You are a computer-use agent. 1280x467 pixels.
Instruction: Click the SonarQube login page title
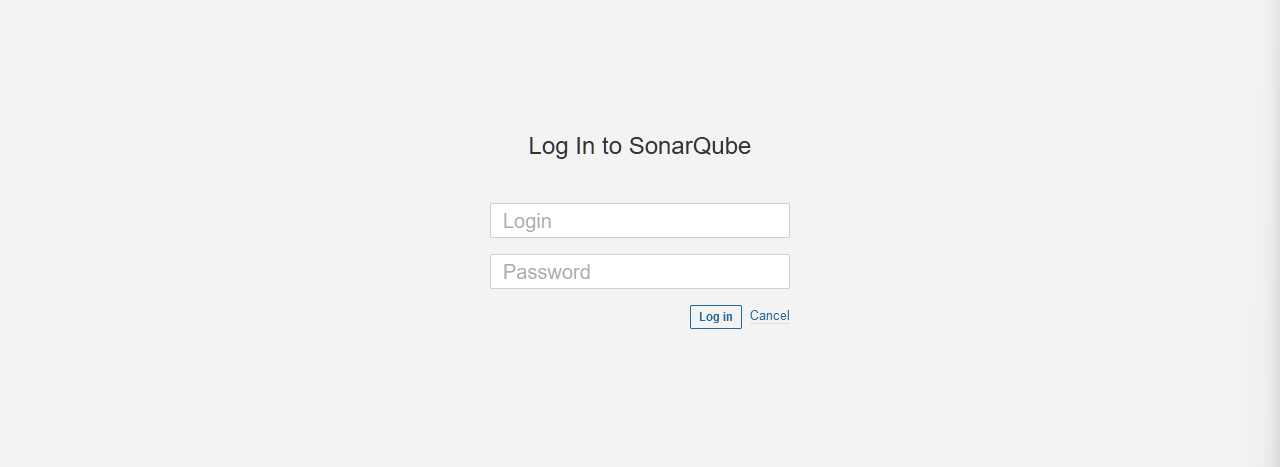pyautogui.click(x=639, y=146)
